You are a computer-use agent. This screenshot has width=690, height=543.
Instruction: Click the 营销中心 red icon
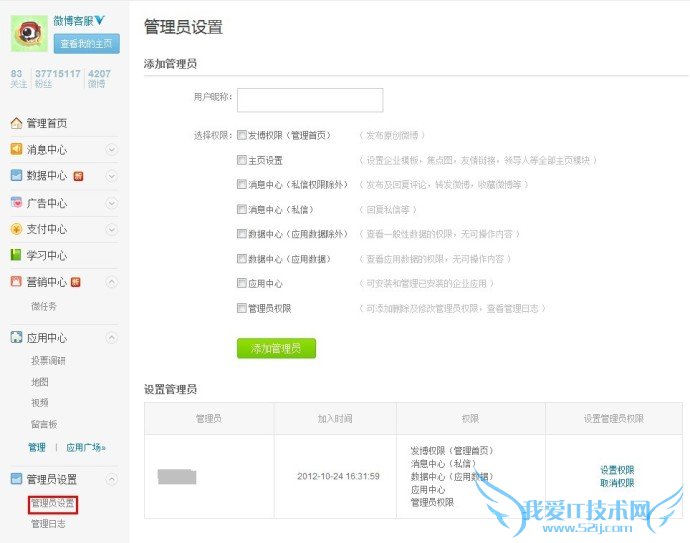click(16, 282)
